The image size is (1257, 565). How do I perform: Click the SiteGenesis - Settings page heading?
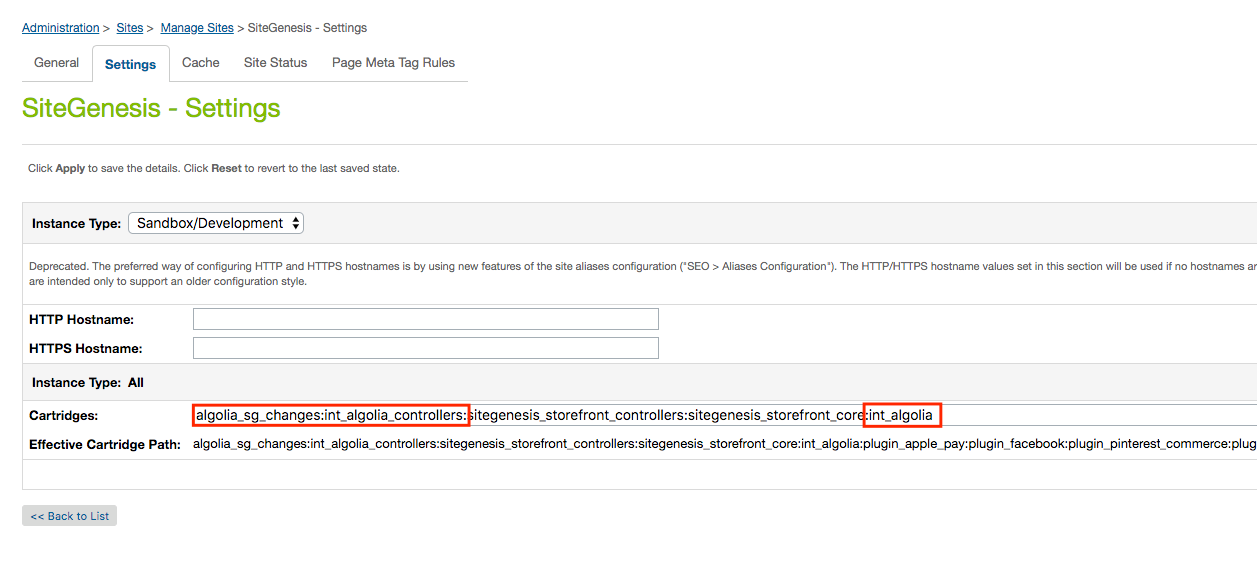[151, 108]
